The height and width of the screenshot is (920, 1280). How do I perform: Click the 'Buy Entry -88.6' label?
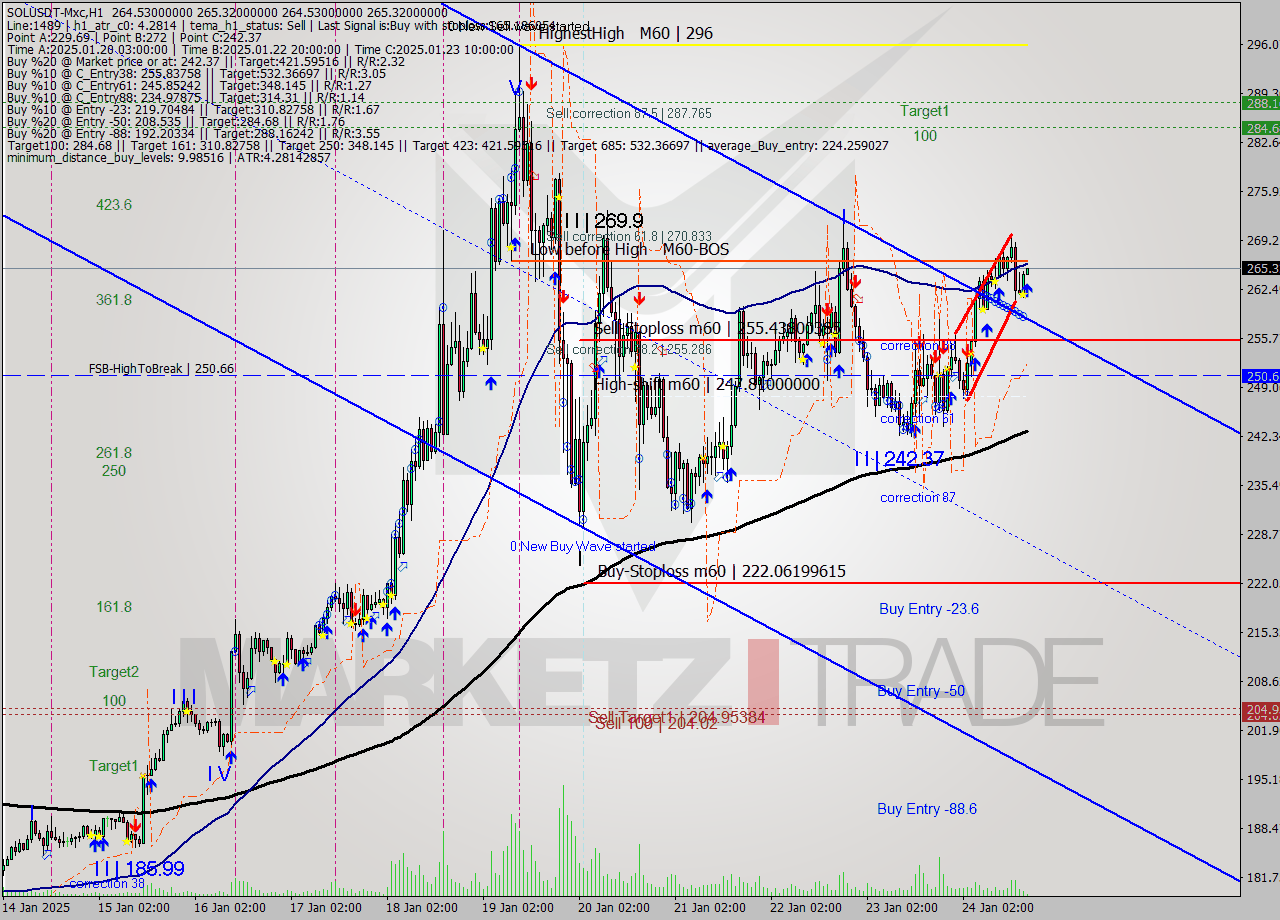[x=927, y=809]
